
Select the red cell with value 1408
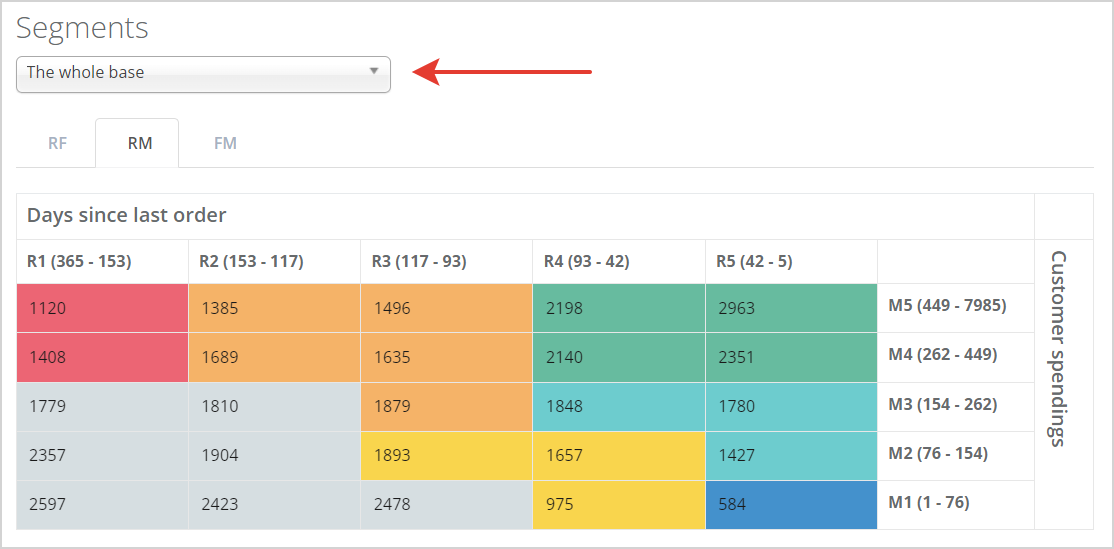pyautogui.click(x=102, y=357)
